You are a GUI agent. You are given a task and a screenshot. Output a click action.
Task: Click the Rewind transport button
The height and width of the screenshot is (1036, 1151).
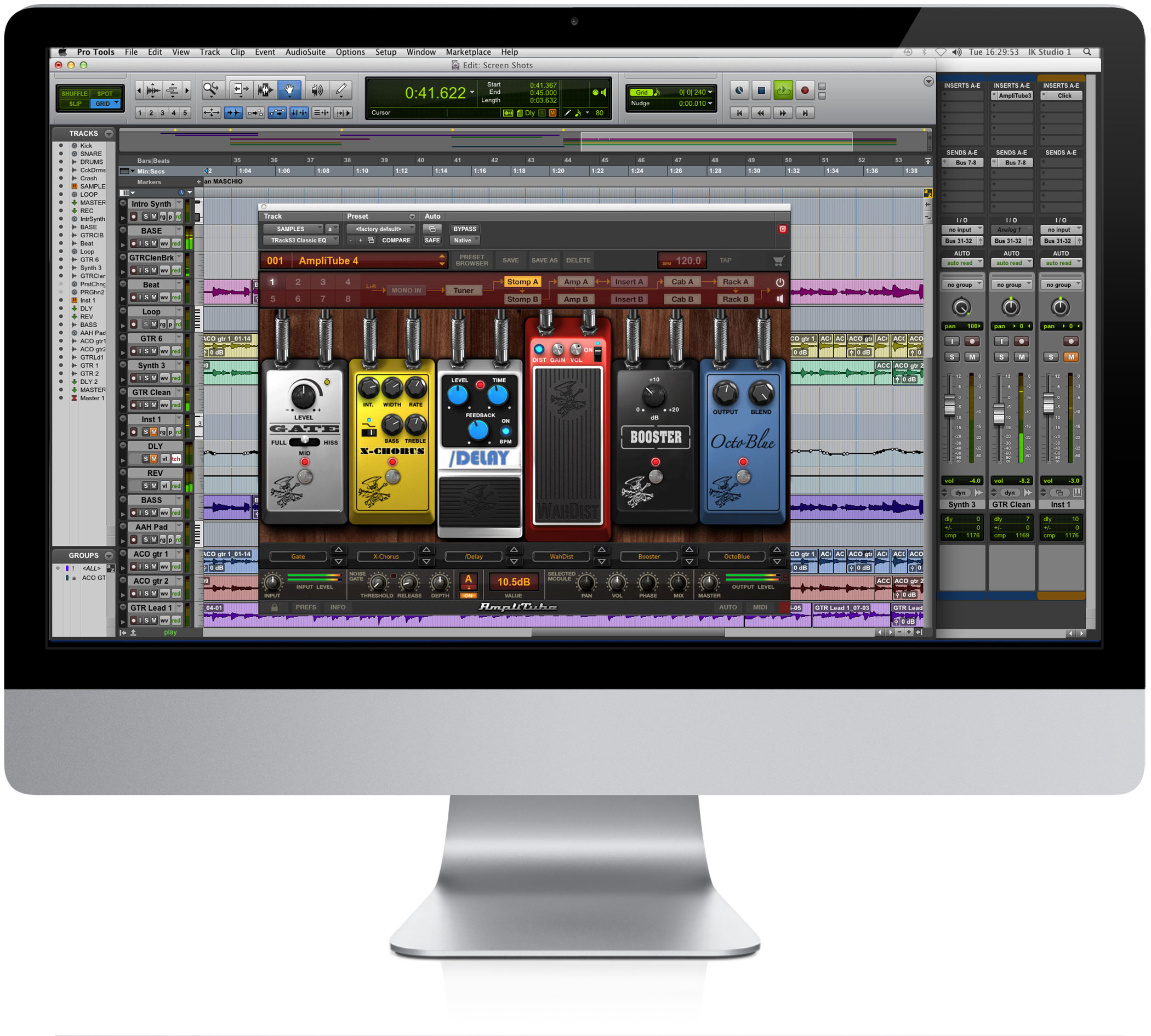pos(761,113)
